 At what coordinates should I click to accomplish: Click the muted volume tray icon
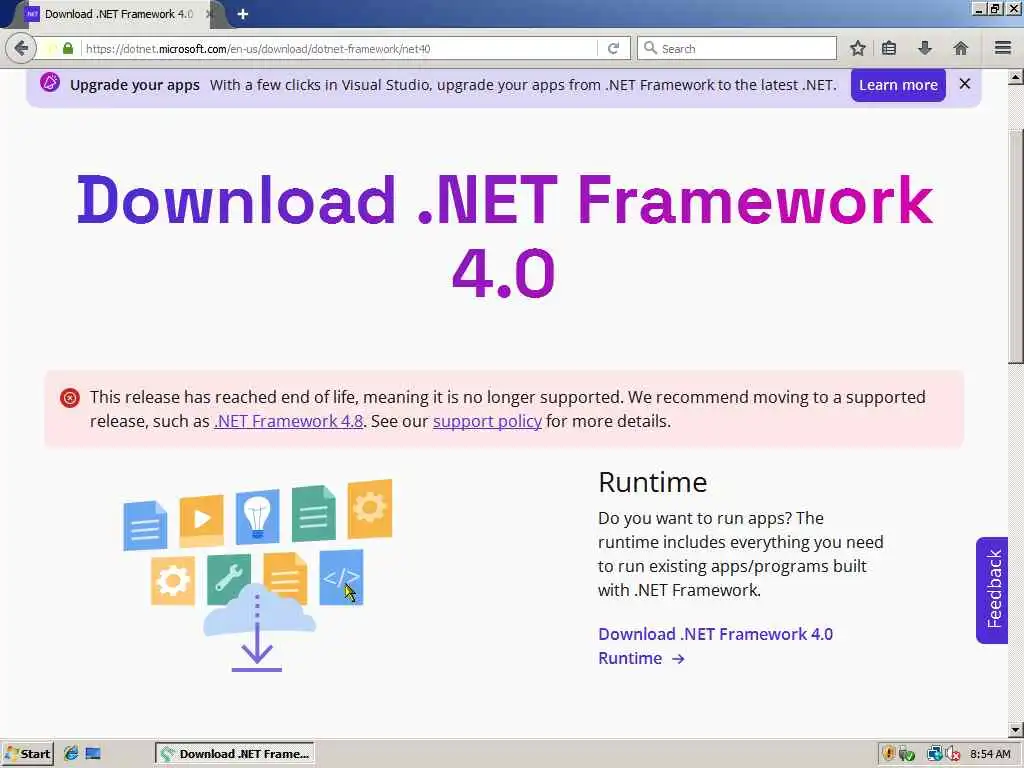pos(953,754)
